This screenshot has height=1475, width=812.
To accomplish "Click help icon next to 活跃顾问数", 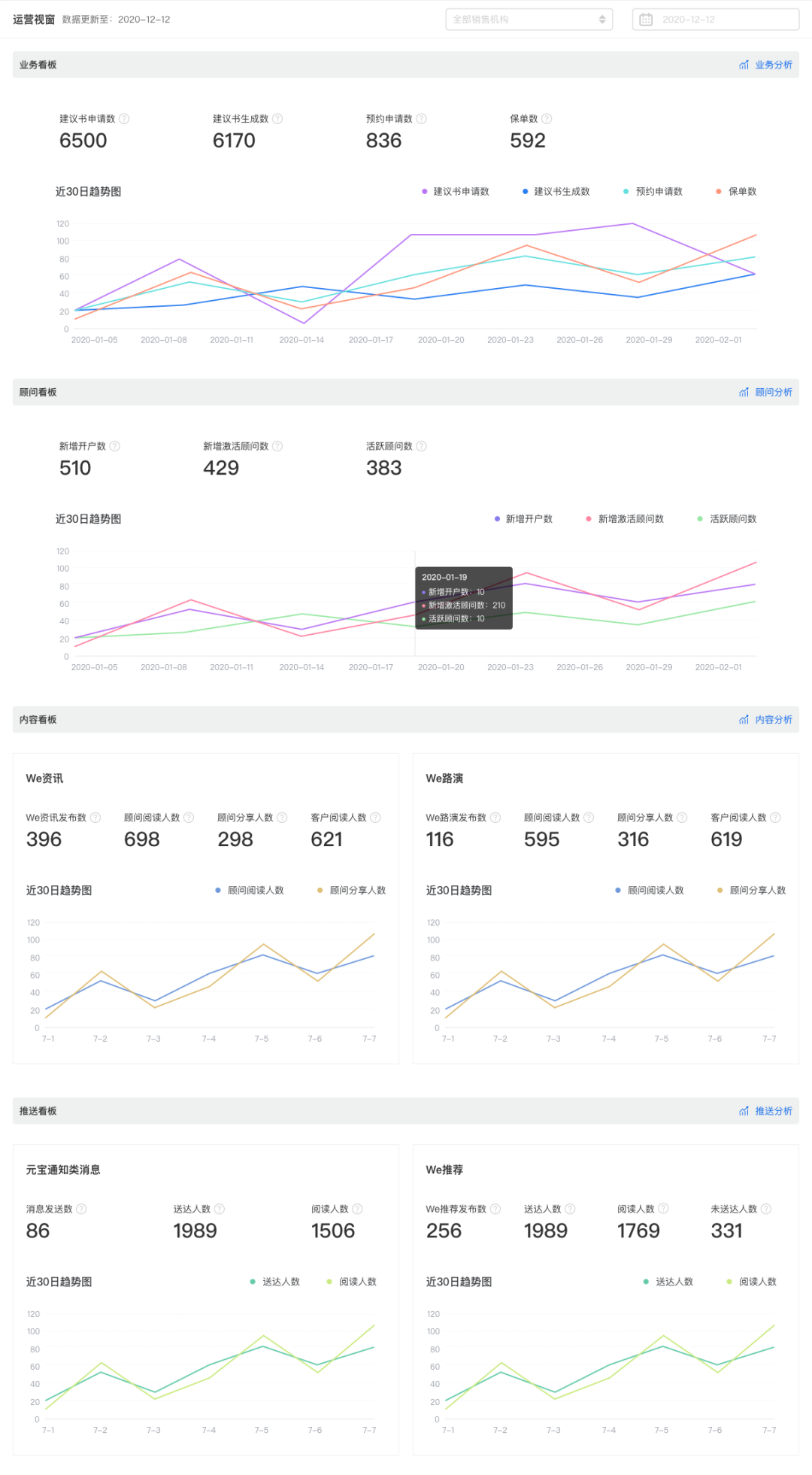I will pyautogui.click(x=422, y=446).
